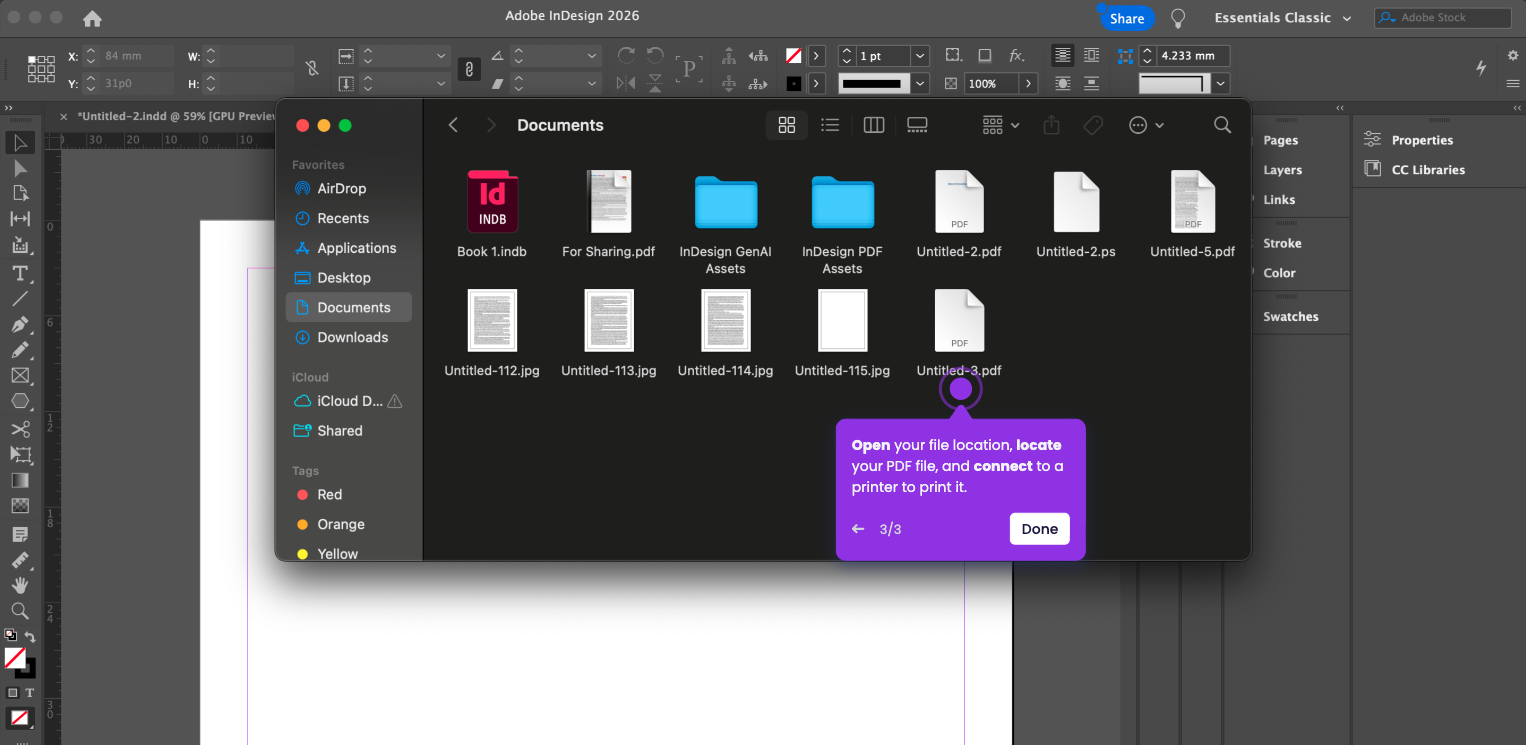Select the Scissors tool
The width and height of the screenshot is (1526, 745).
coord(20,429)
